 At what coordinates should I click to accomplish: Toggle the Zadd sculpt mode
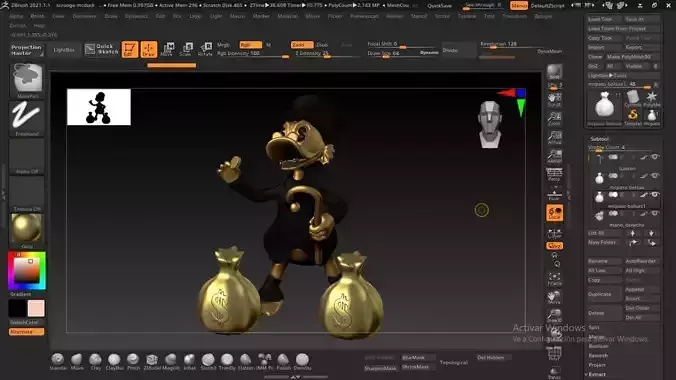302,45
